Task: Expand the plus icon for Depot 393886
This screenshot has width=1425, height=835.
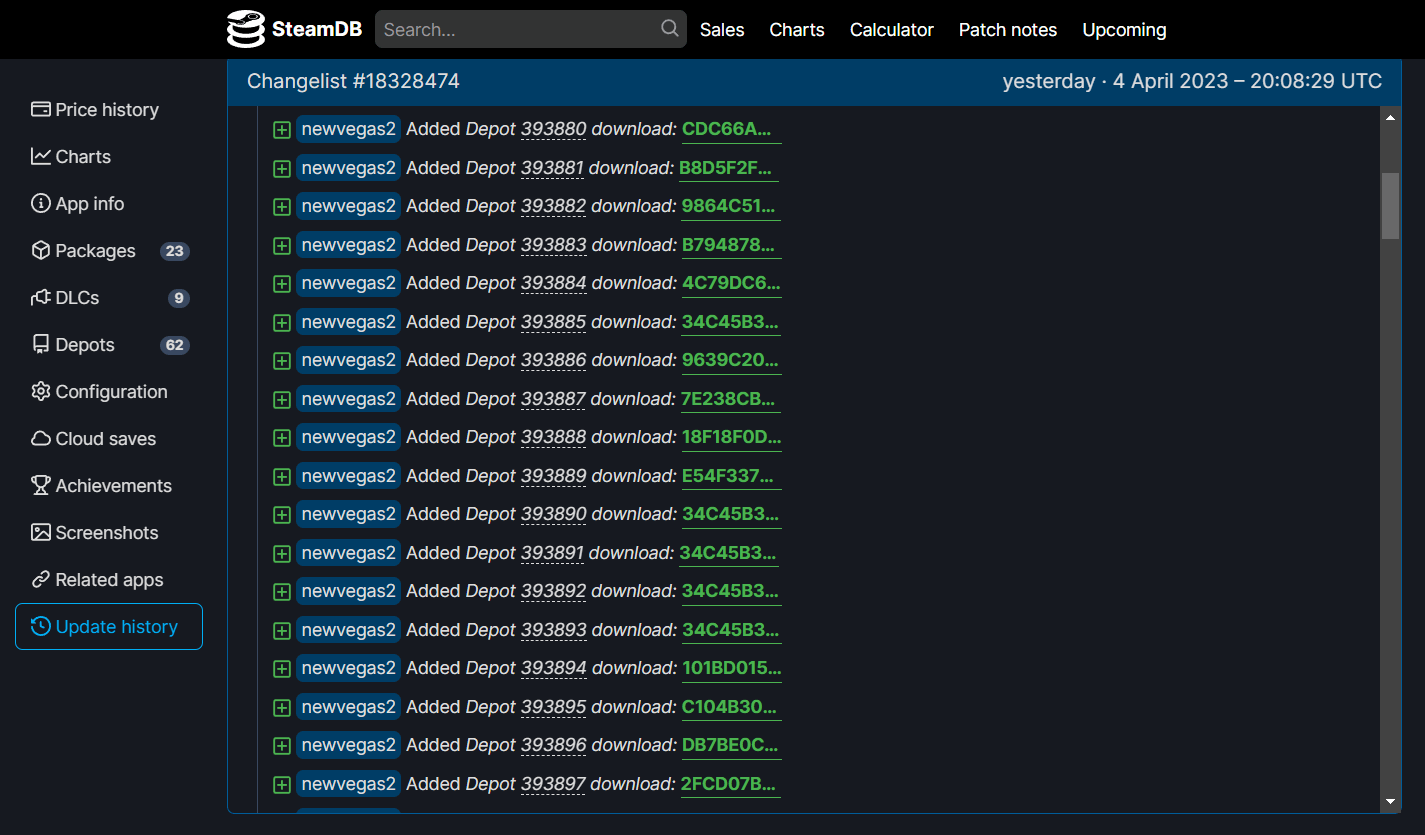Action: pyautogui.click(x=282, y=361)
